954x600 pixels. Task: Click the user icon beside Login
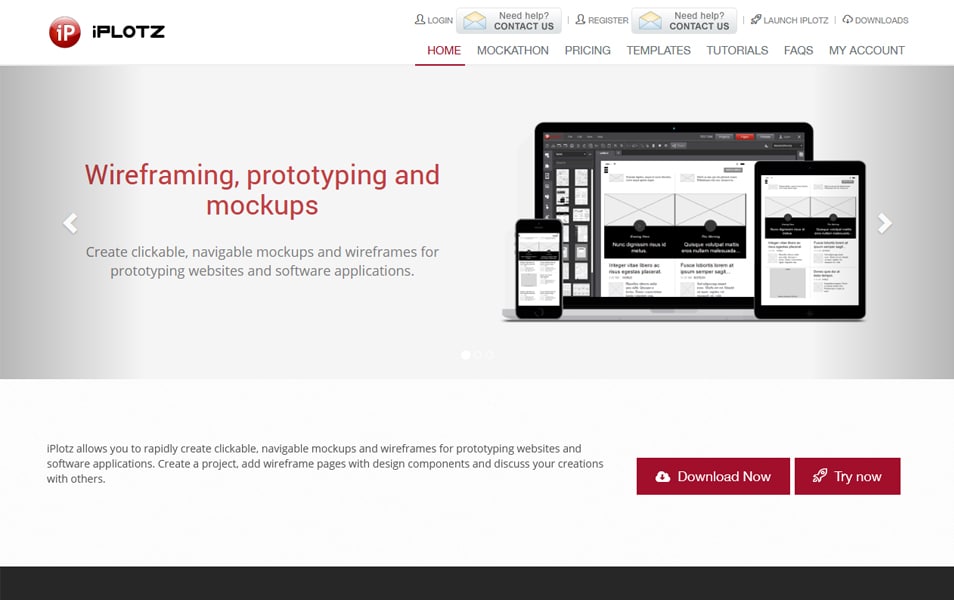pyautogui.click(x=420, y=19)
